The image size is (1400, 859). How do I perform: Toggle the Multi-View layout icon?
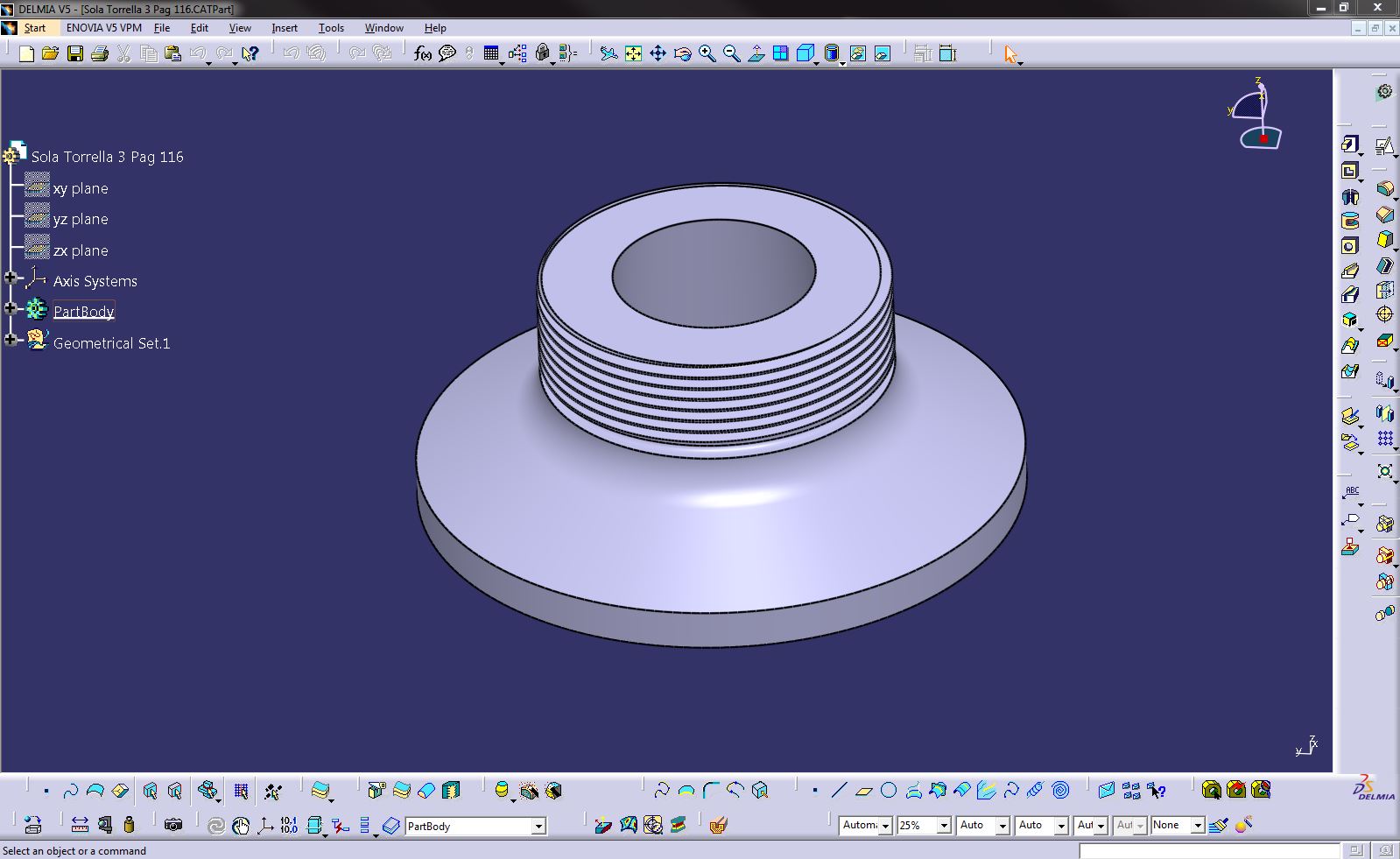tap(780, 54)
